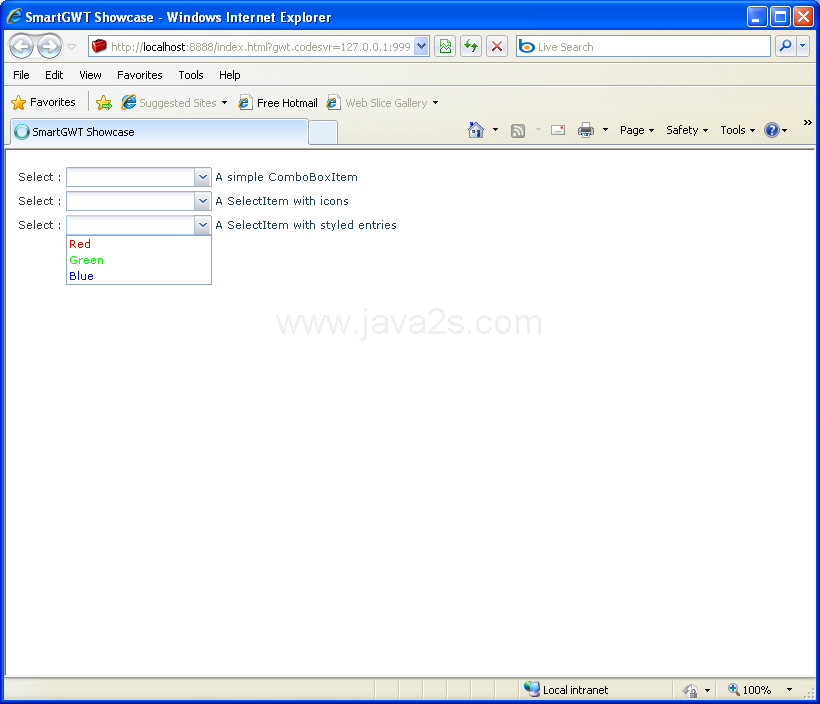Open the Tools menu in menu bar
The image size is (820, 704).
click(191, 75)
